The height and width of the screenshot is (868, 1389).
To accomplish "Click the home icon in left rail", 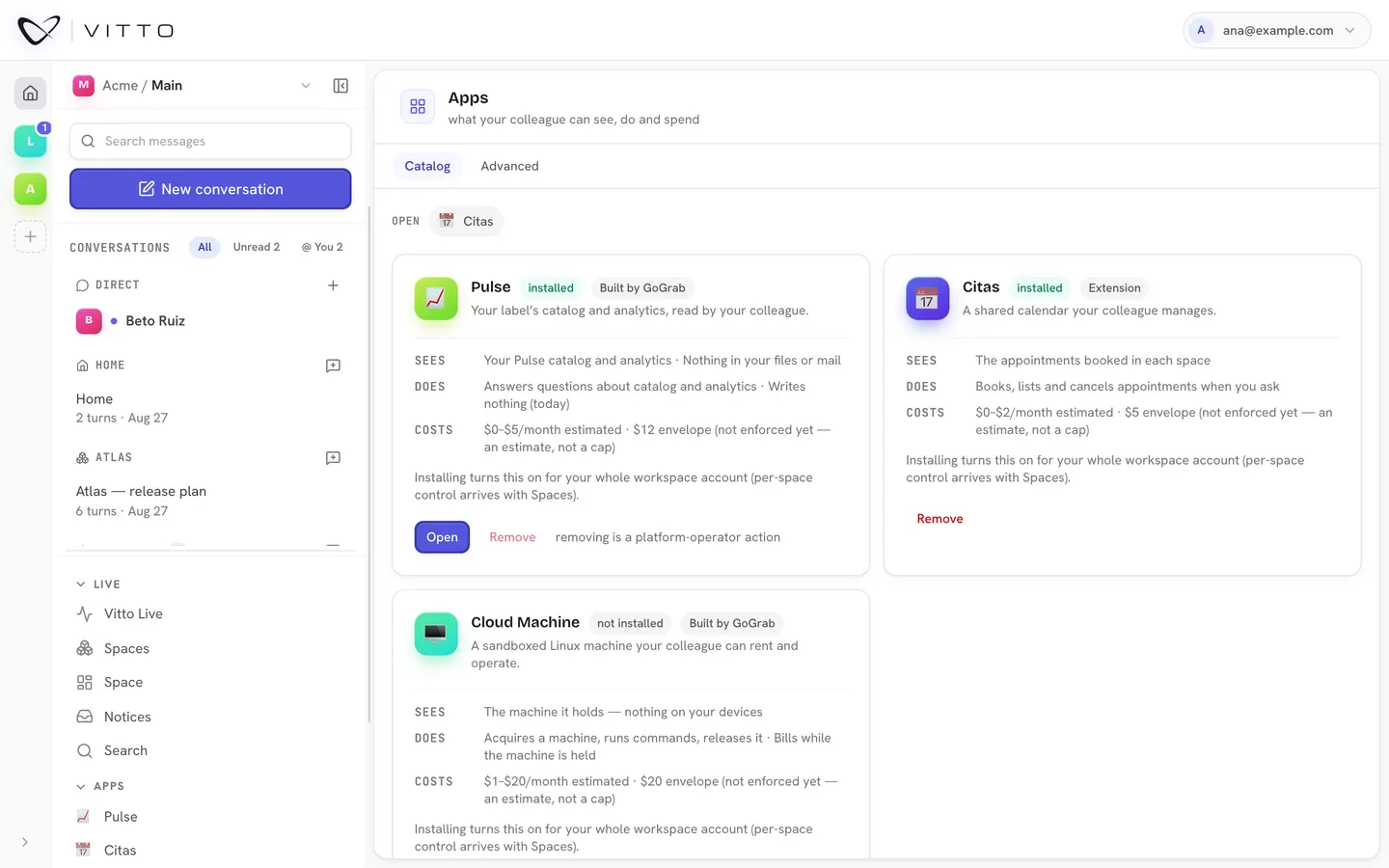I will [30, 94].
